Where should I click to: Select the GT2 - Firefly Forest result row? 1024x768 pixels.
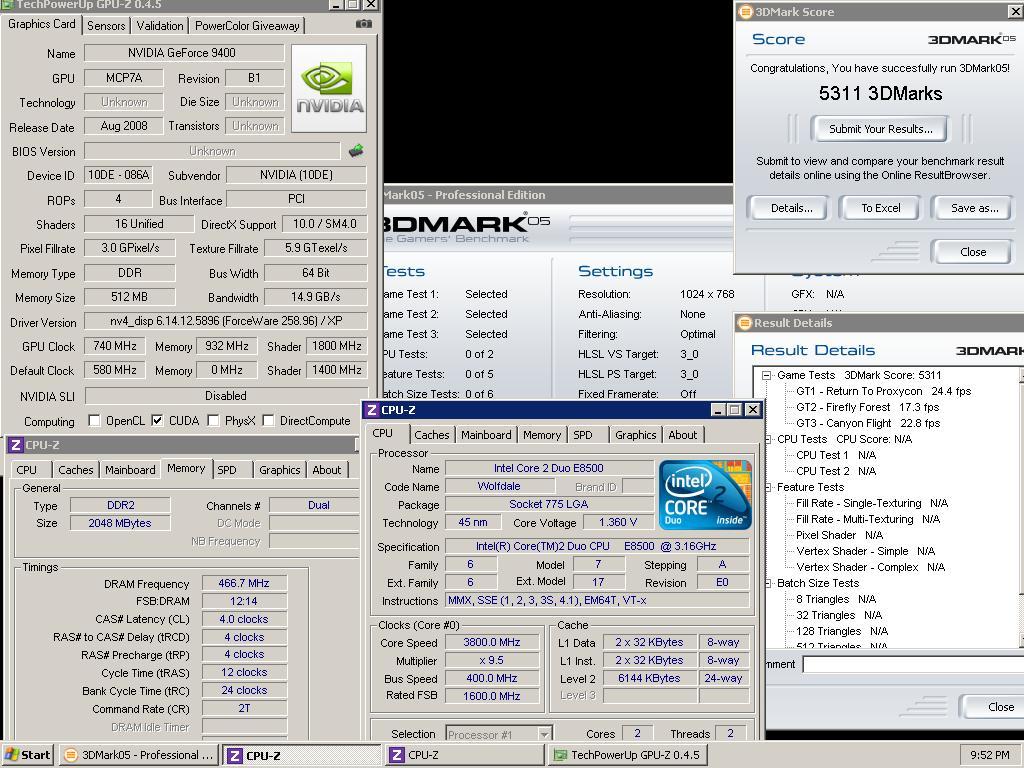pos(867,408)
